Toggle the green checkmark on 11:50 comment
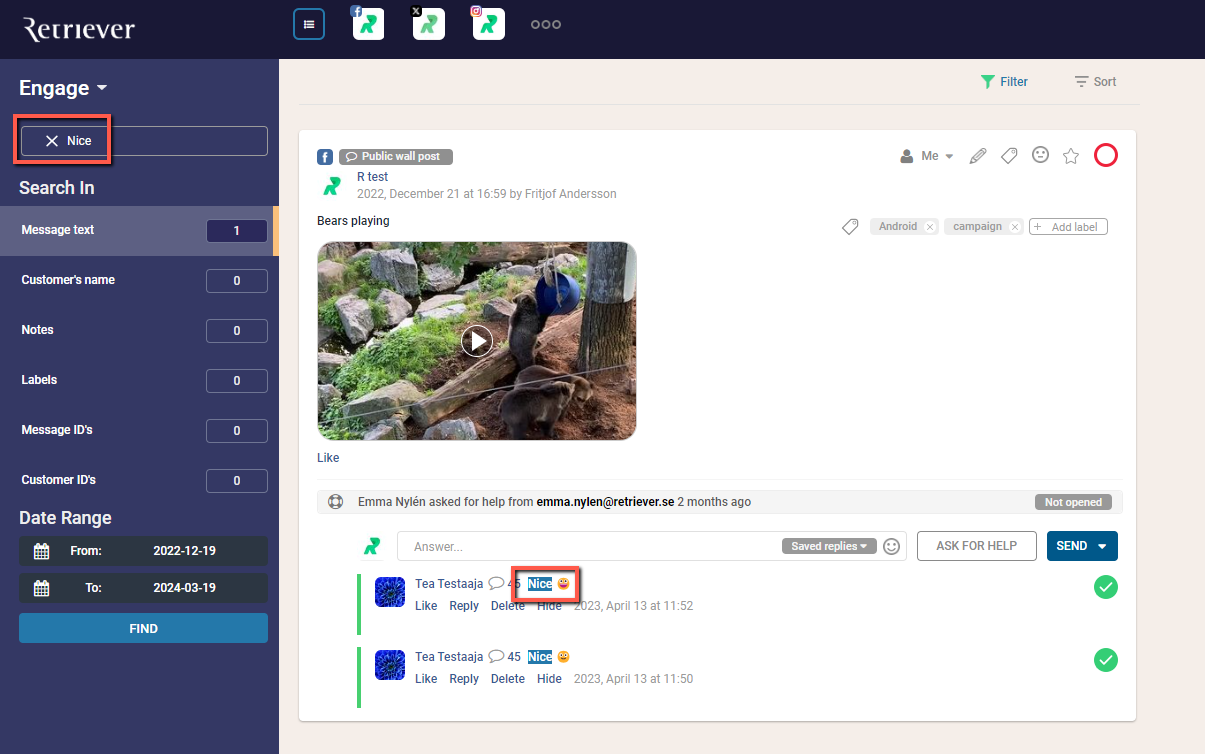The height and width of the screenshot is (754, 1205). [1106, 660]
